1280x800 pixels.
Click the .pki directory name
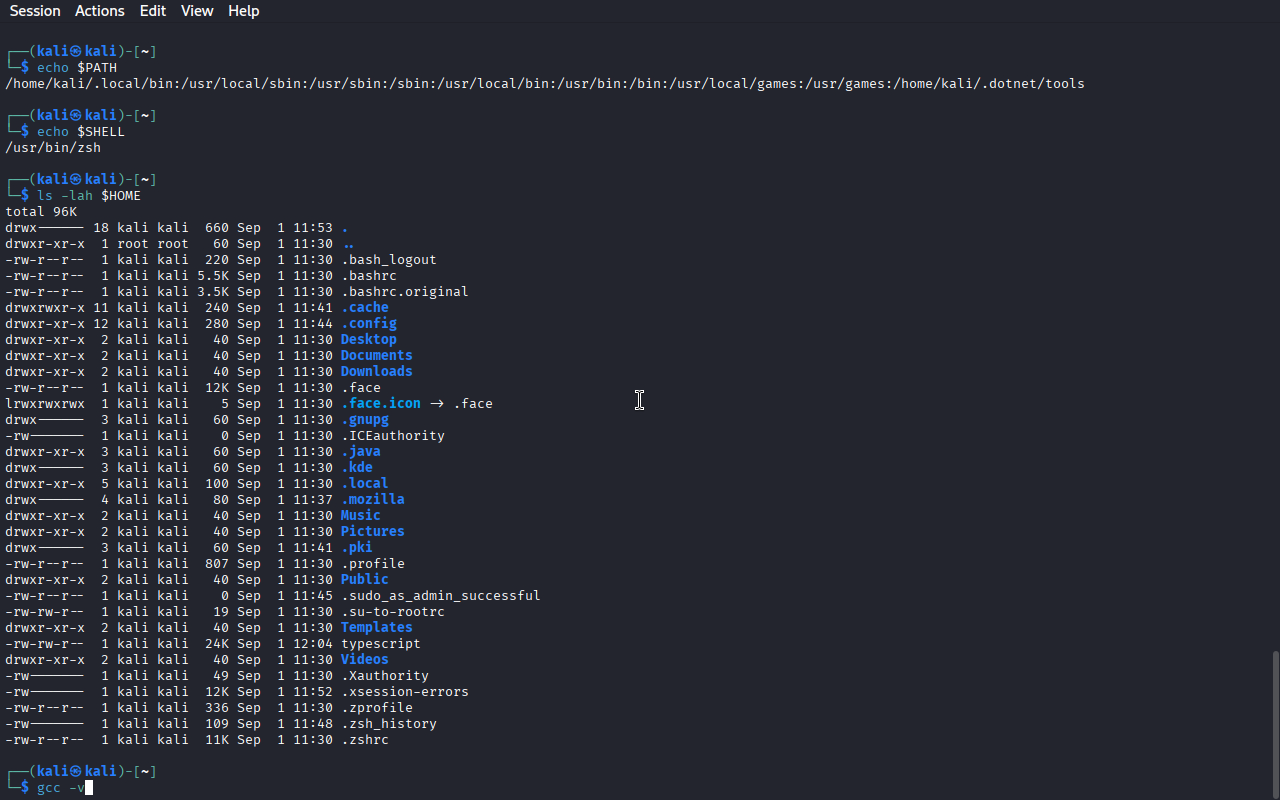(357, 548)
